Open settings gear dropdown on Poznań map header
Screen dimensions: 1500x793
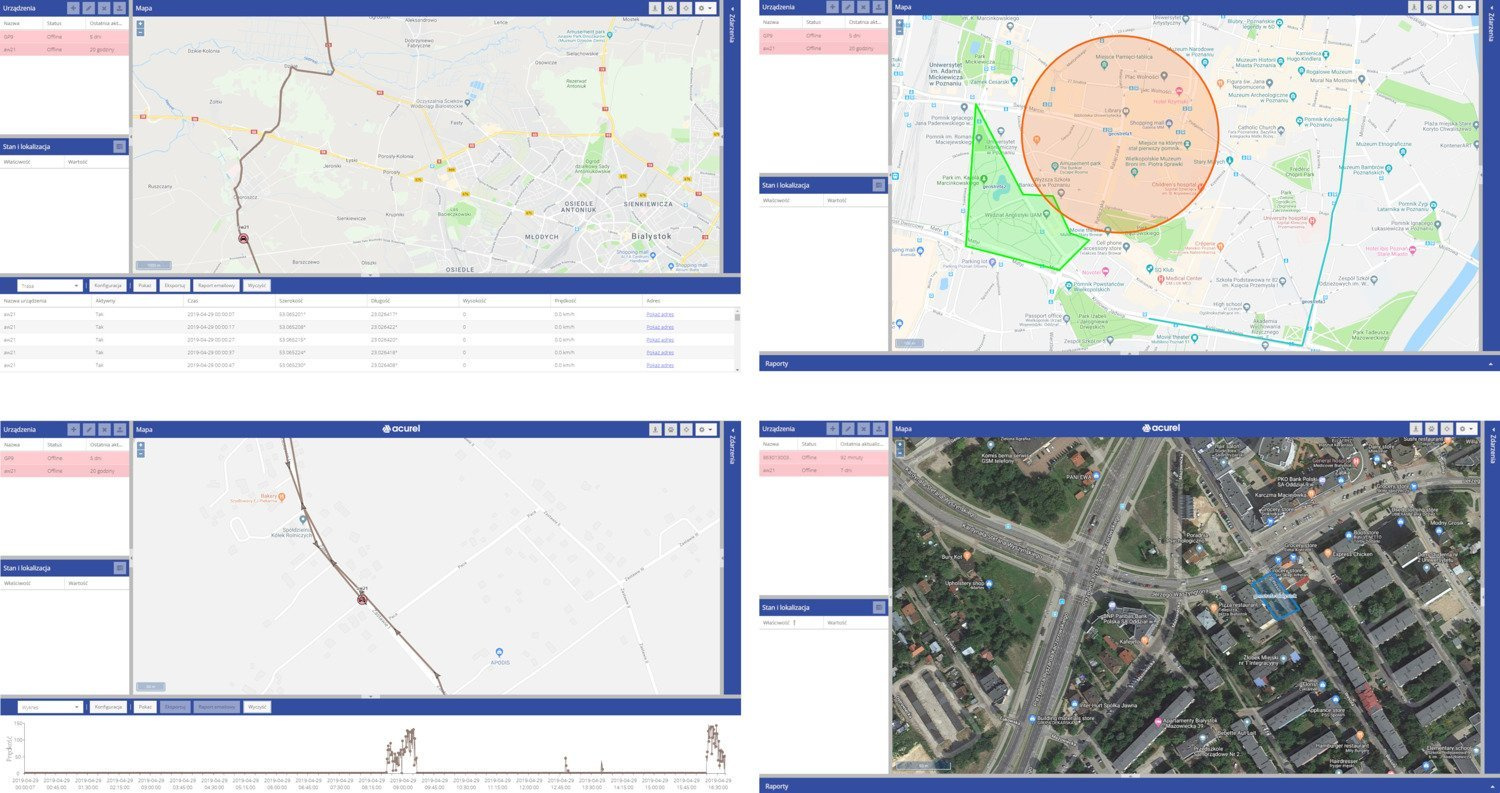(1466, 7)
